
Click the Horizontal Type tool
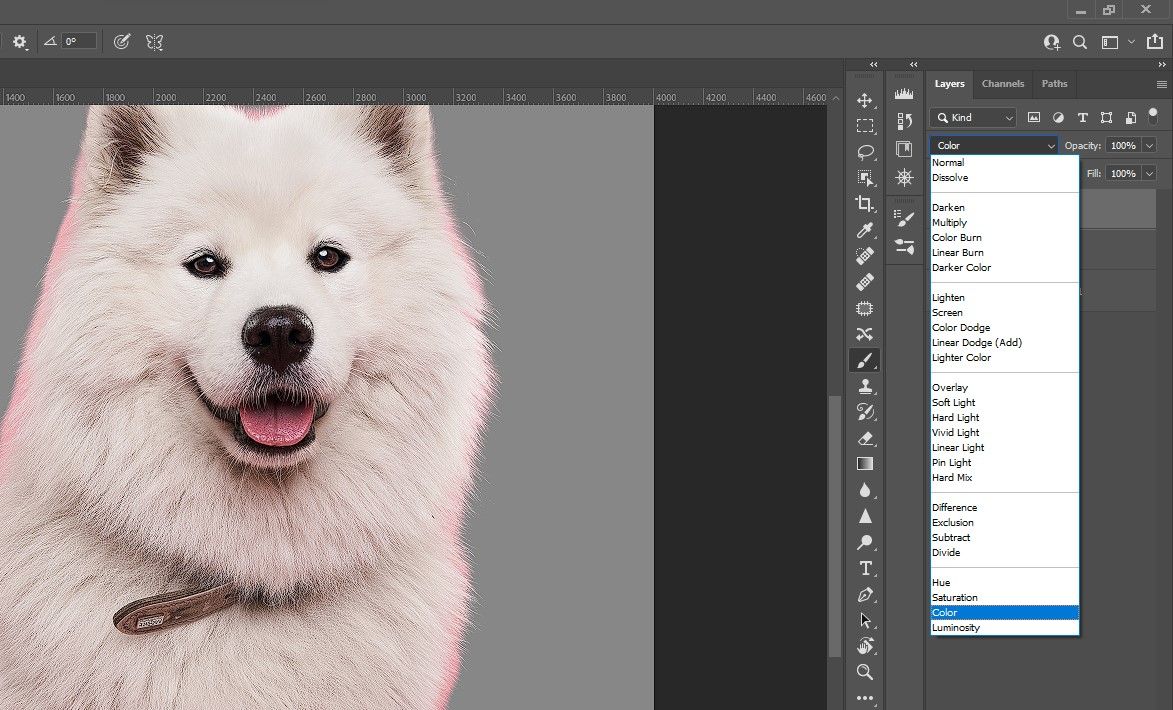(865, 568)
